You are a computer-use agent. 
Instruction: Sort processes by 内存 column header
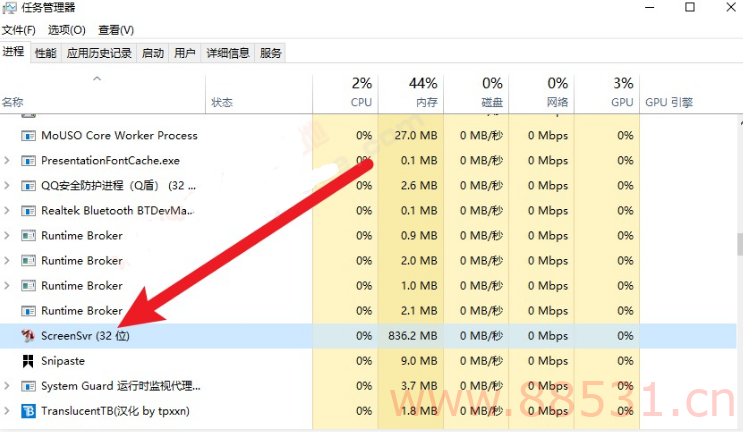pyautogui.click(x=411, y=93)
